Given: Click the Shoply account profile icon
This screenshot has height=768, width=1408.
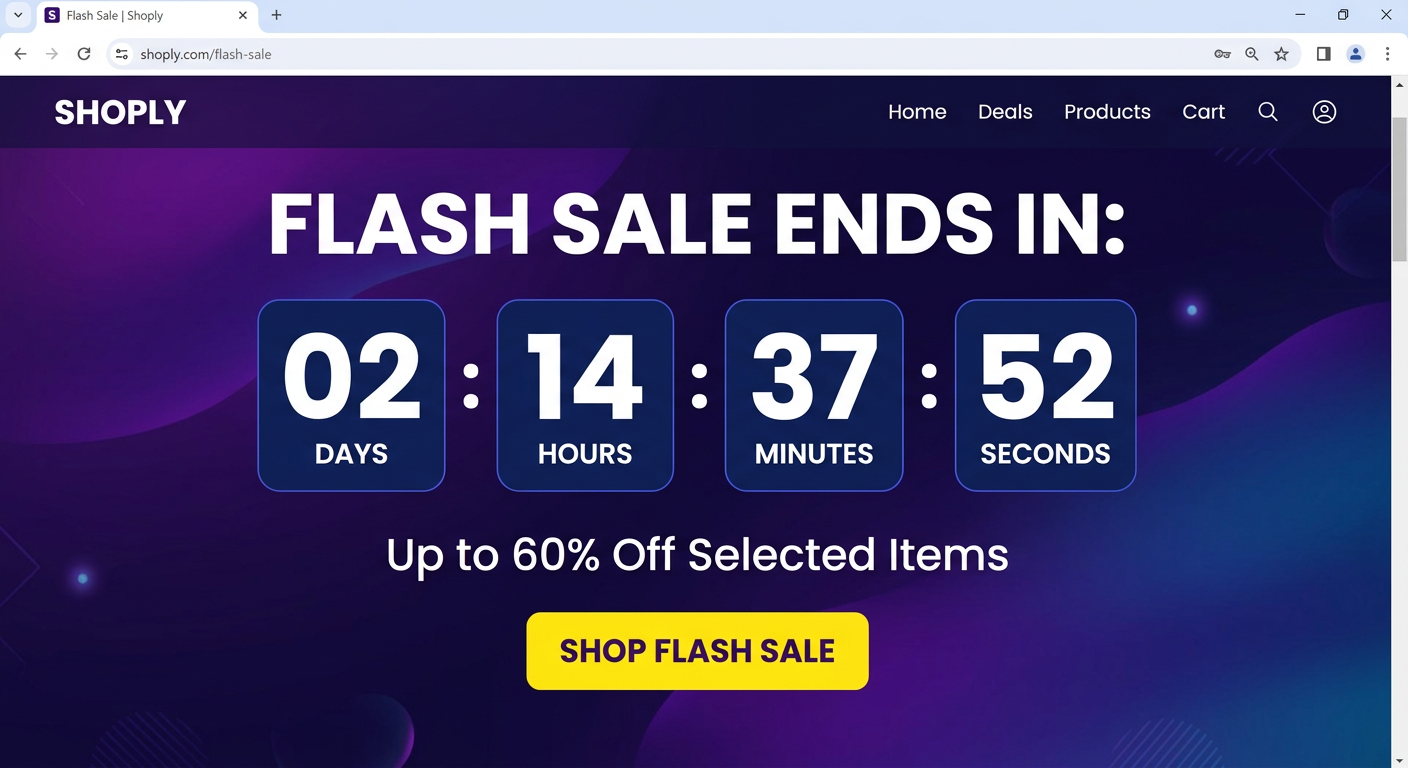Looking at the screenshot, I should coord(1324,111).
